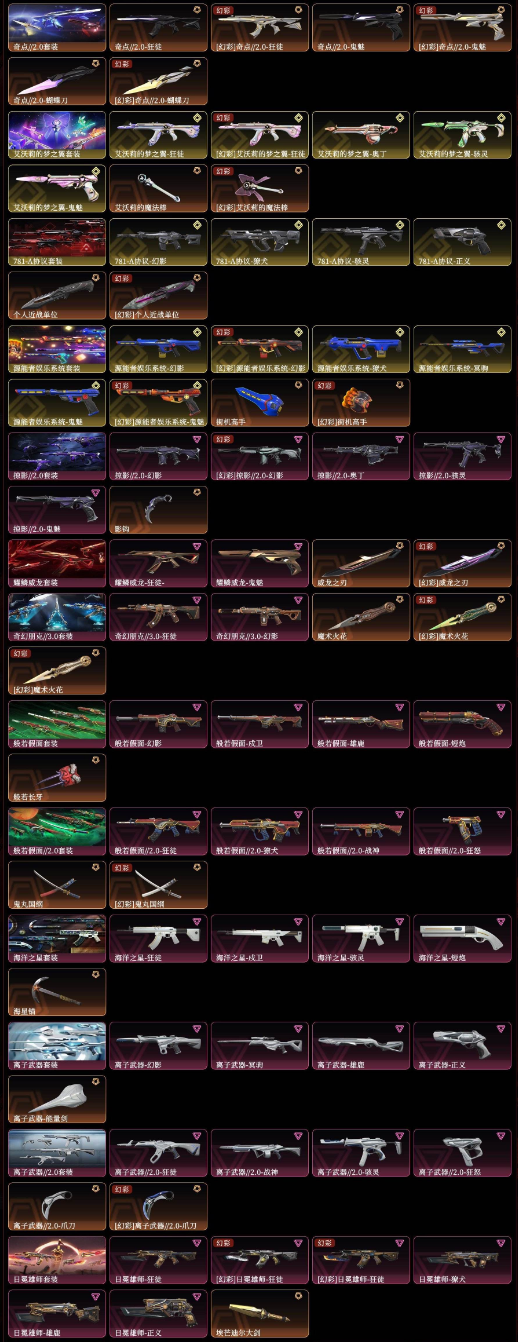Select the 般若长牙 melee skin

point(57,779)
